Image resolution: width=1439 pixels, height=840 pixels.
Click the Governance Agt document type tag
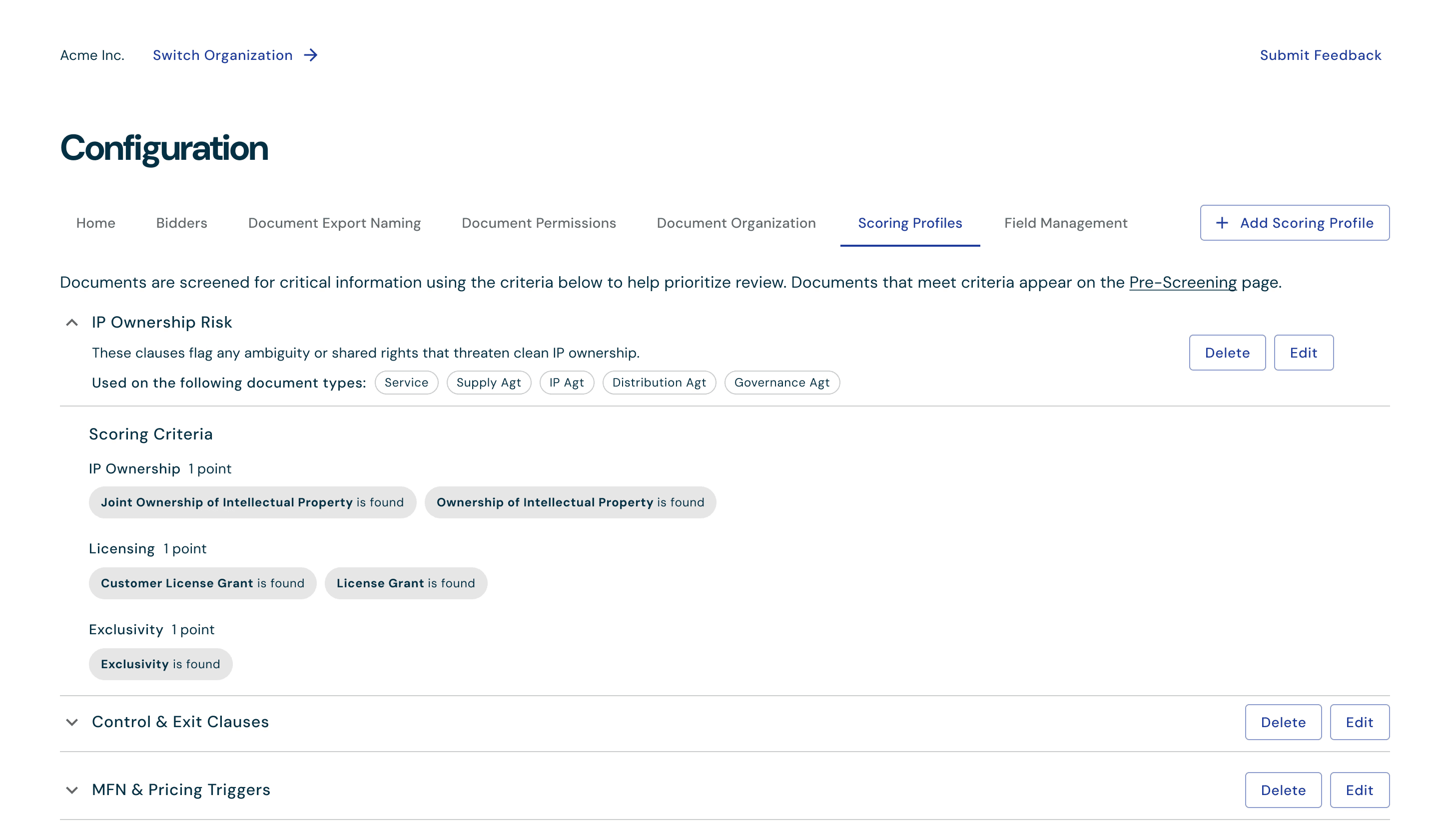tap(782, 383)
